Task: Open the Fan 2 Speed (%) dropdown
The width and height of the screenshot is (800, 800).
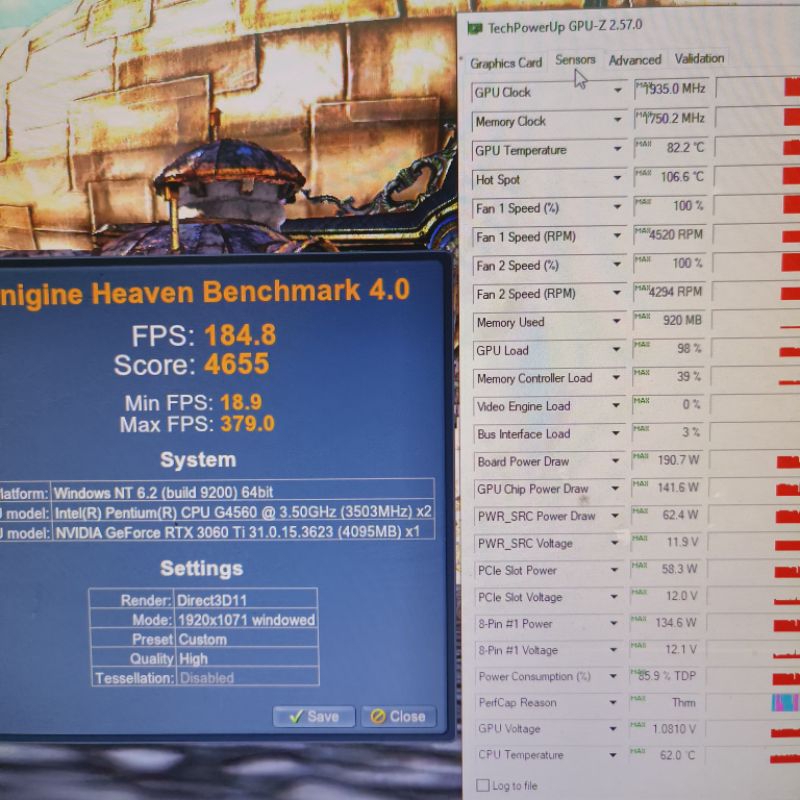Action: point(617,264)
